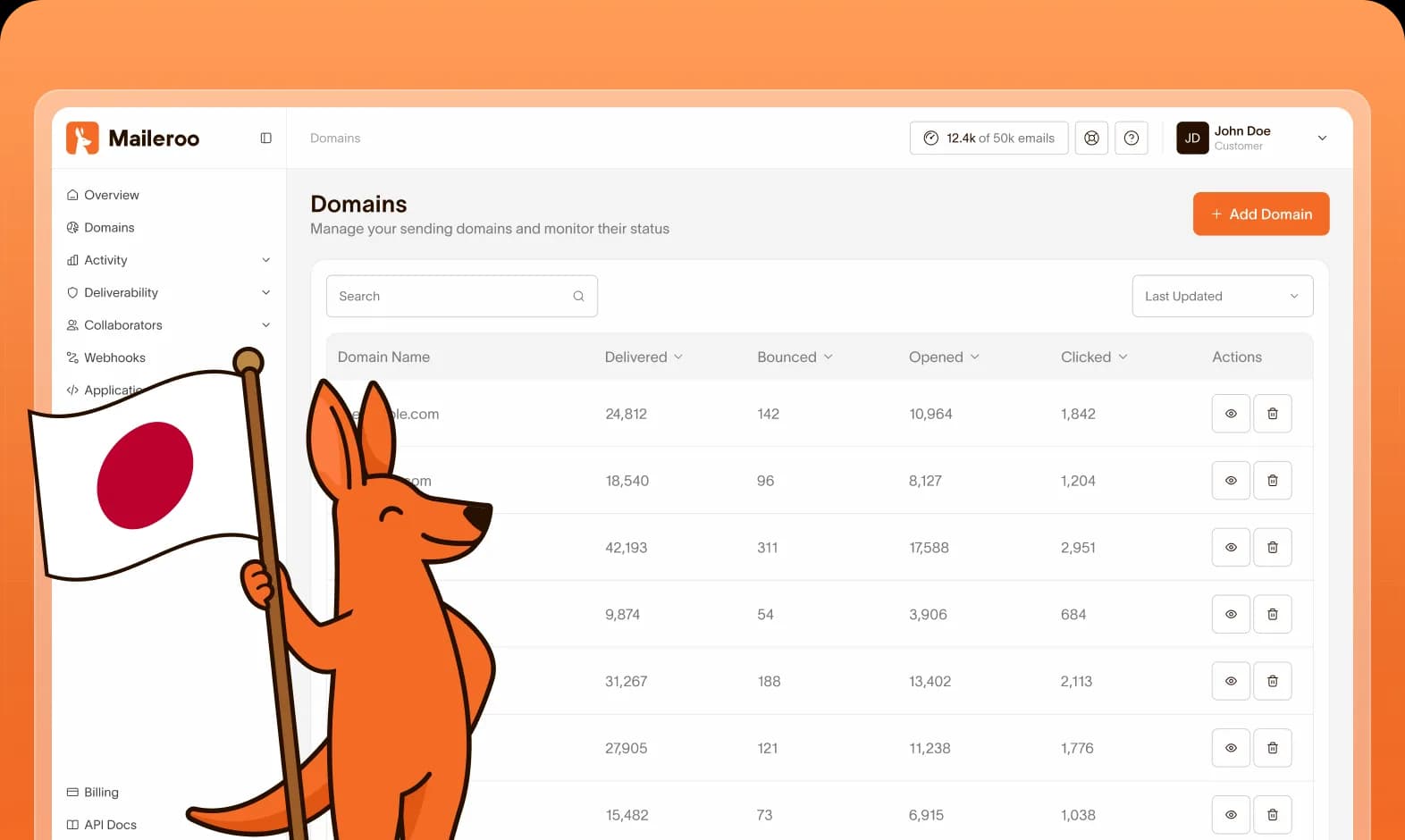This screenshot has height=840, width=1405.
Task: Sort the table by Opened column
Action: 944,357
